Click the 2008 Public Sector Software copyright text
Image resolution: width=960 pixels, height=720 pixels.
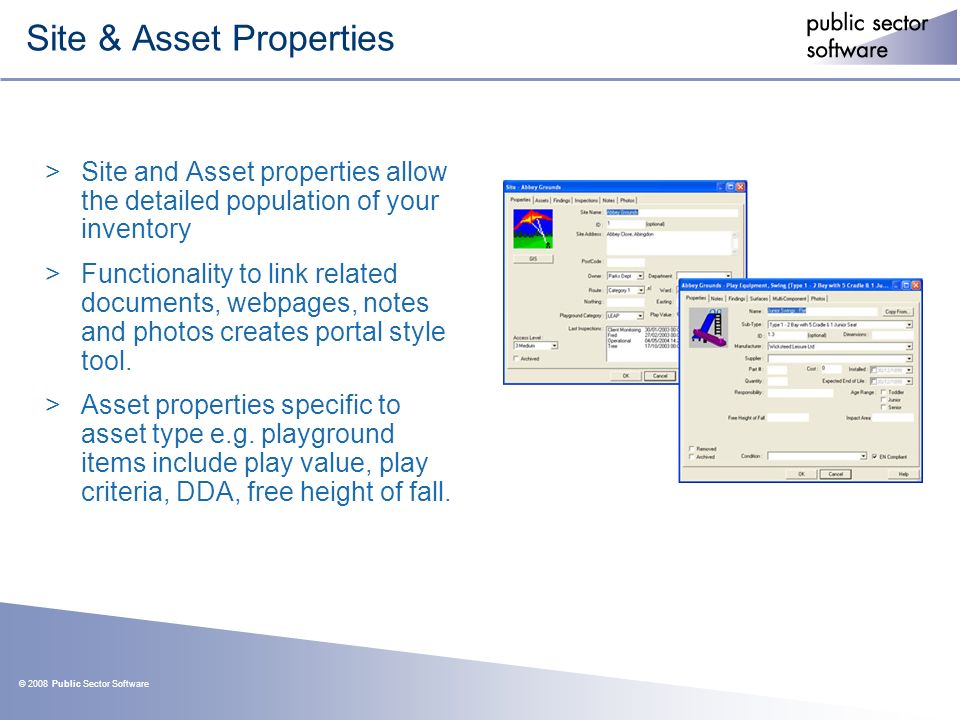(x=84, y=683)
